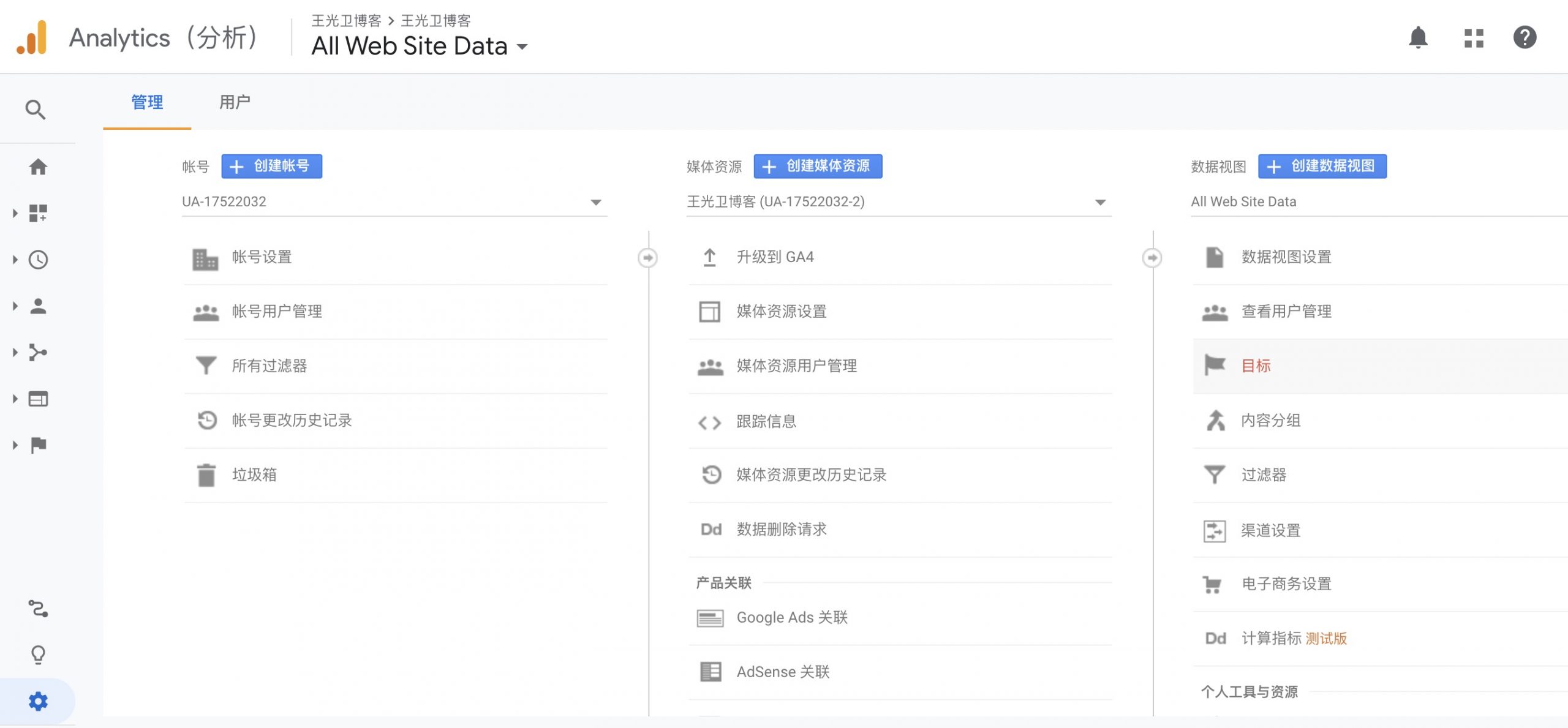Click the code brackets icon beside 跟踪信息
This screenshot has height=728, width=1568.
[x=709, y=422]
